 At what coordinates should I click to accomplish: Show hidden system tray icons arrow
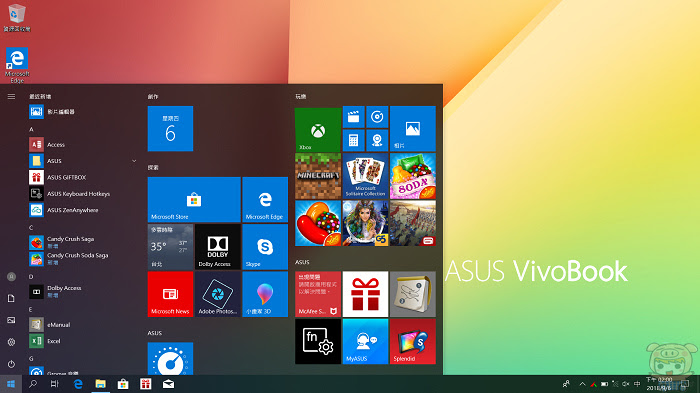click(582, 384)
